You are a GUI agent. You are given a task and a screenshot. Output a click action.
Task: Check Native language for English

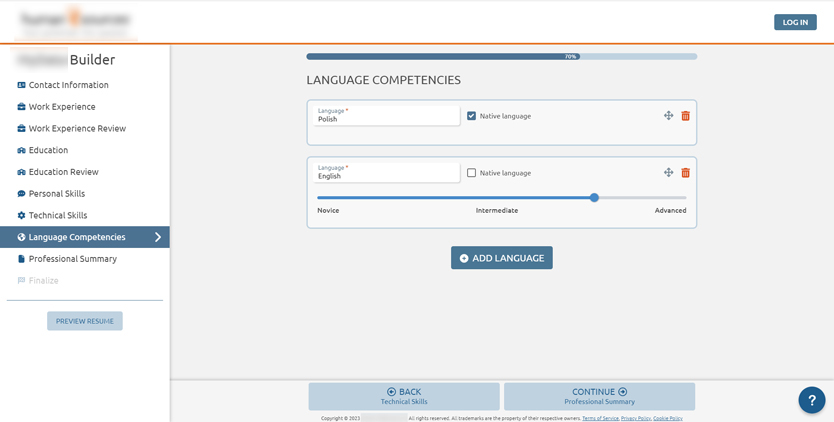[x=472, y=173]
